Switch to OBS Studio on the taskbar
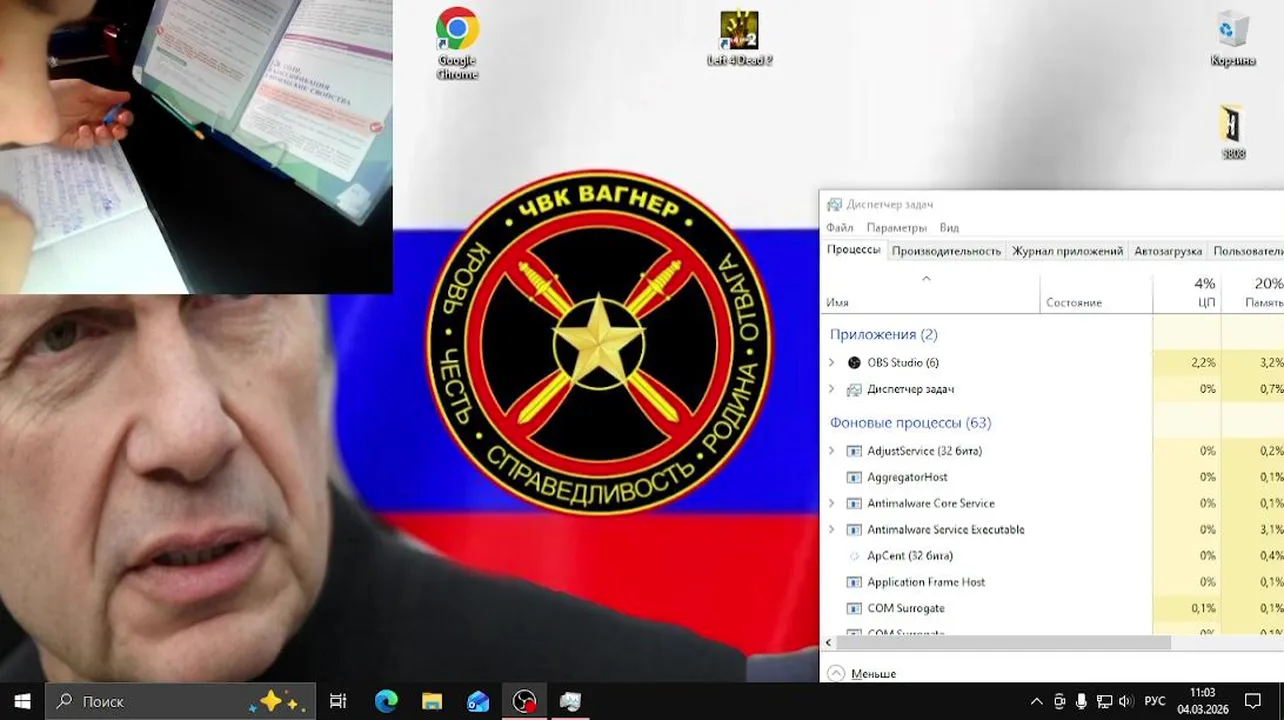 (524, 701)
